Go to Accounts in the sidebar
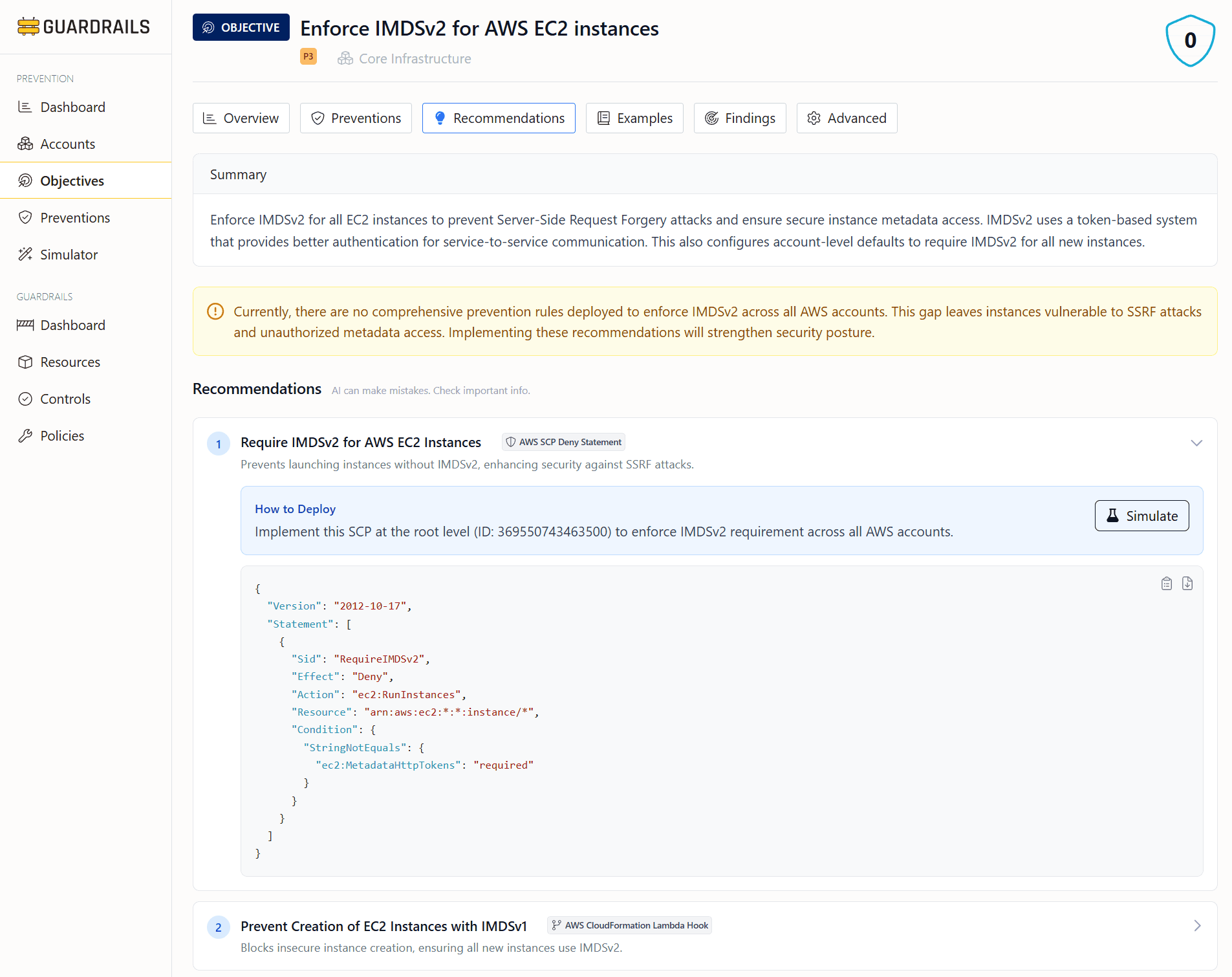Screen dimensions: 1232x977 click(67, 144)
